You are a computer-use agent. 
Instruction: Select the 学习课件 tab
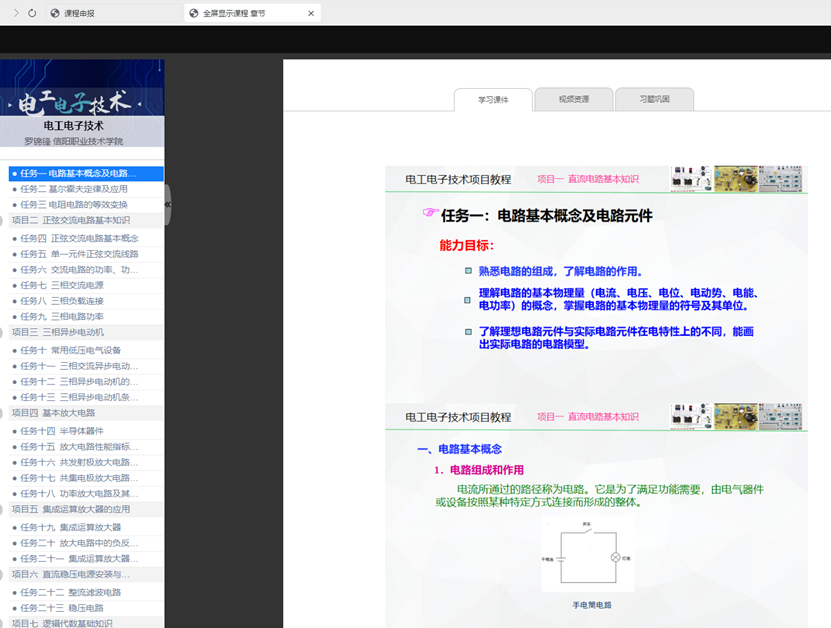pyautogui.click(x=492, y=100)
